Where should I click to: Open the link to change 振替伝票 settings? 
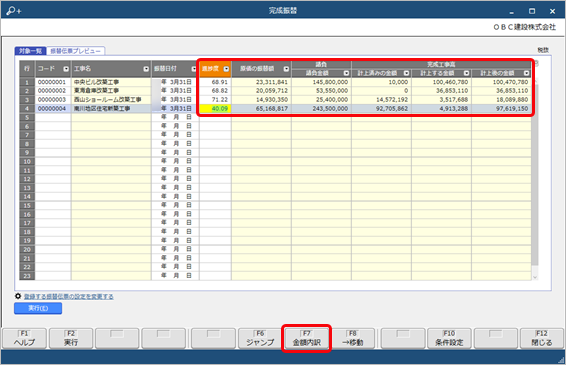[69, 296]
